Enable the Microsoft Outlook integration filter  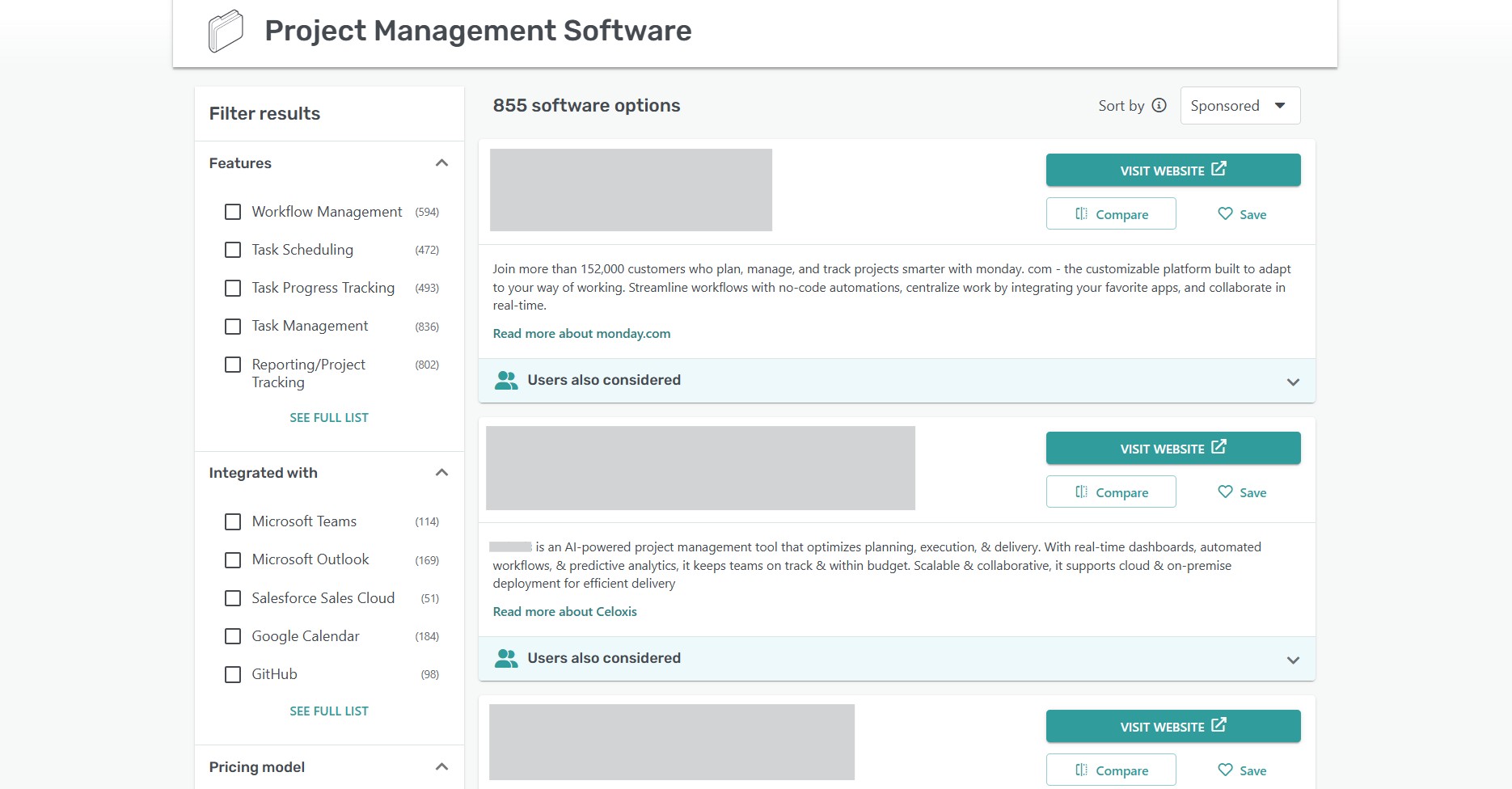pos(233,560)
